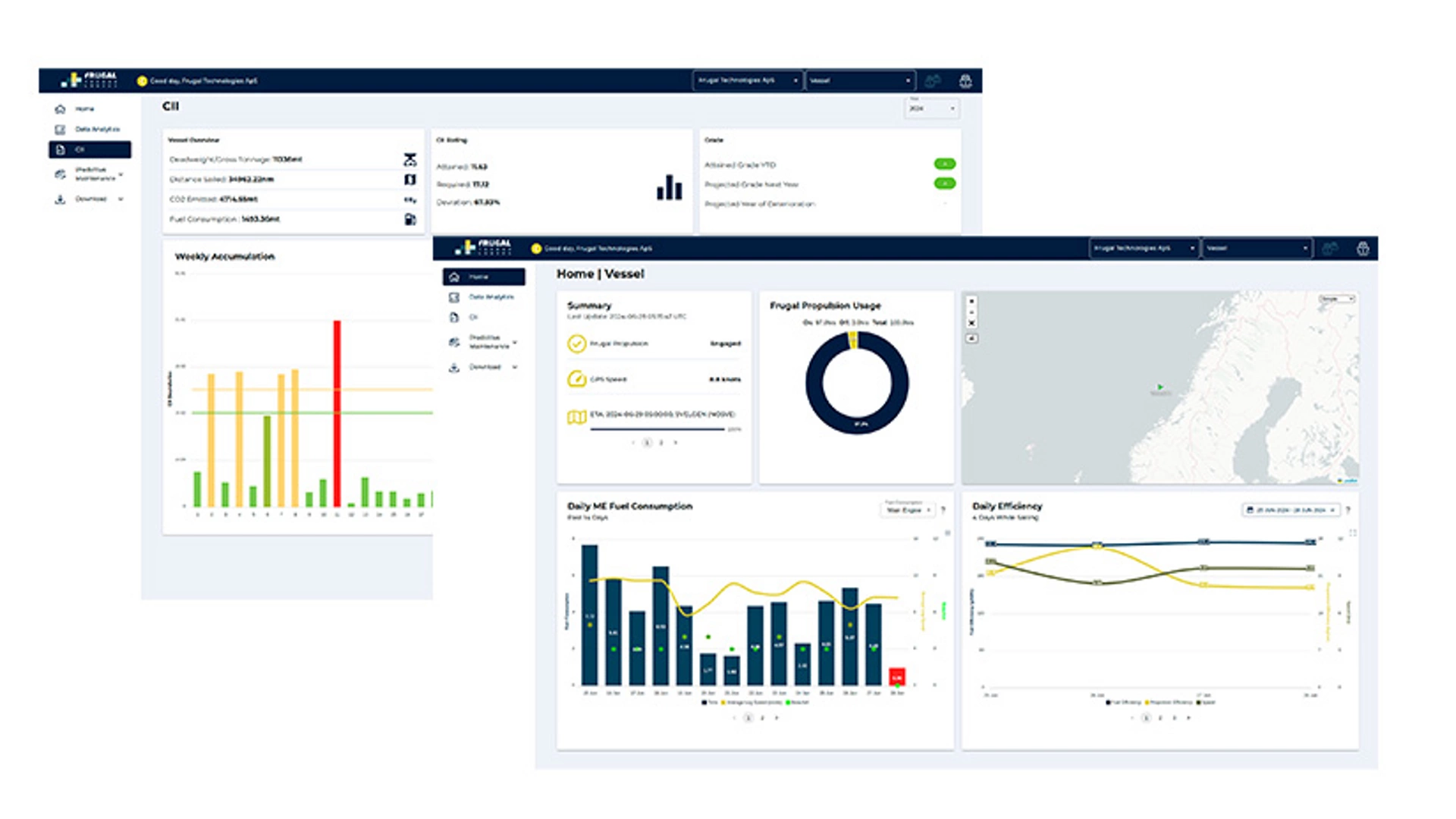Screen dimensions: 1456x819
Task: Open the Vessel selector dropdown
Action: [1257, 247]
